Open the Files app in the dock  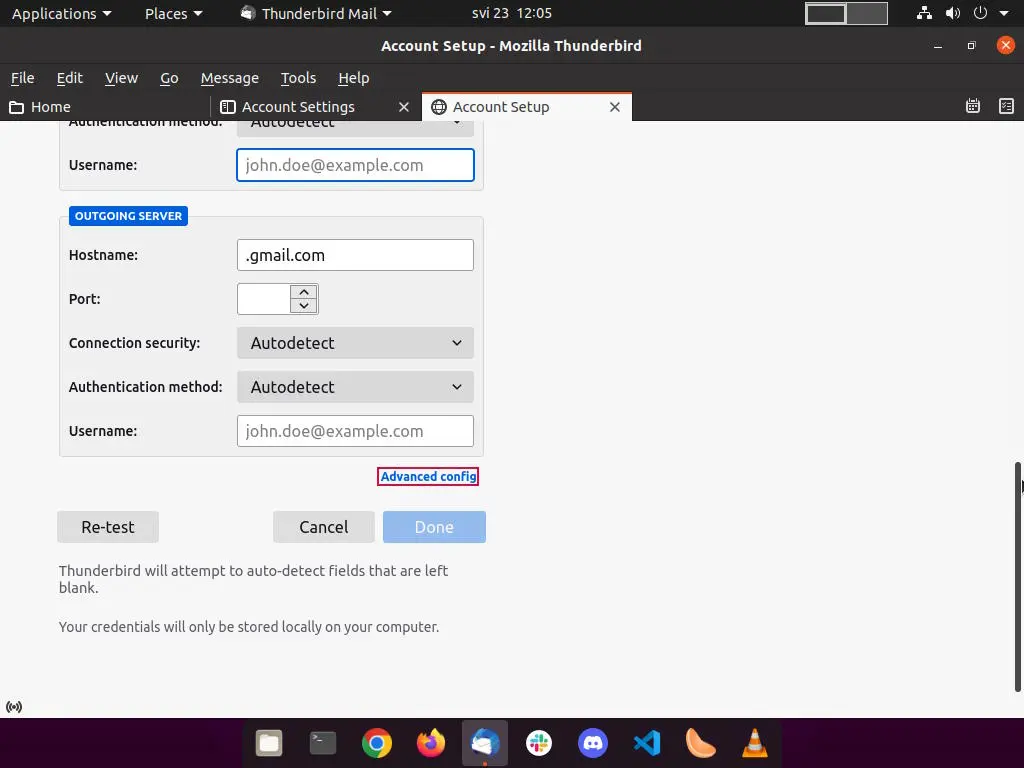[x=268, y=743]
